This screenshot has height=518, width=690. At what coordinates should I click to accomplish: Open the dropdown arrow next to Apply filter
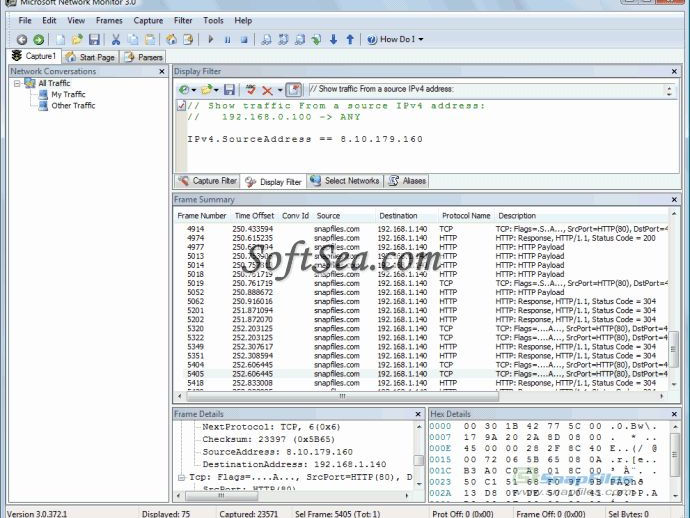(x=194, y=90)
